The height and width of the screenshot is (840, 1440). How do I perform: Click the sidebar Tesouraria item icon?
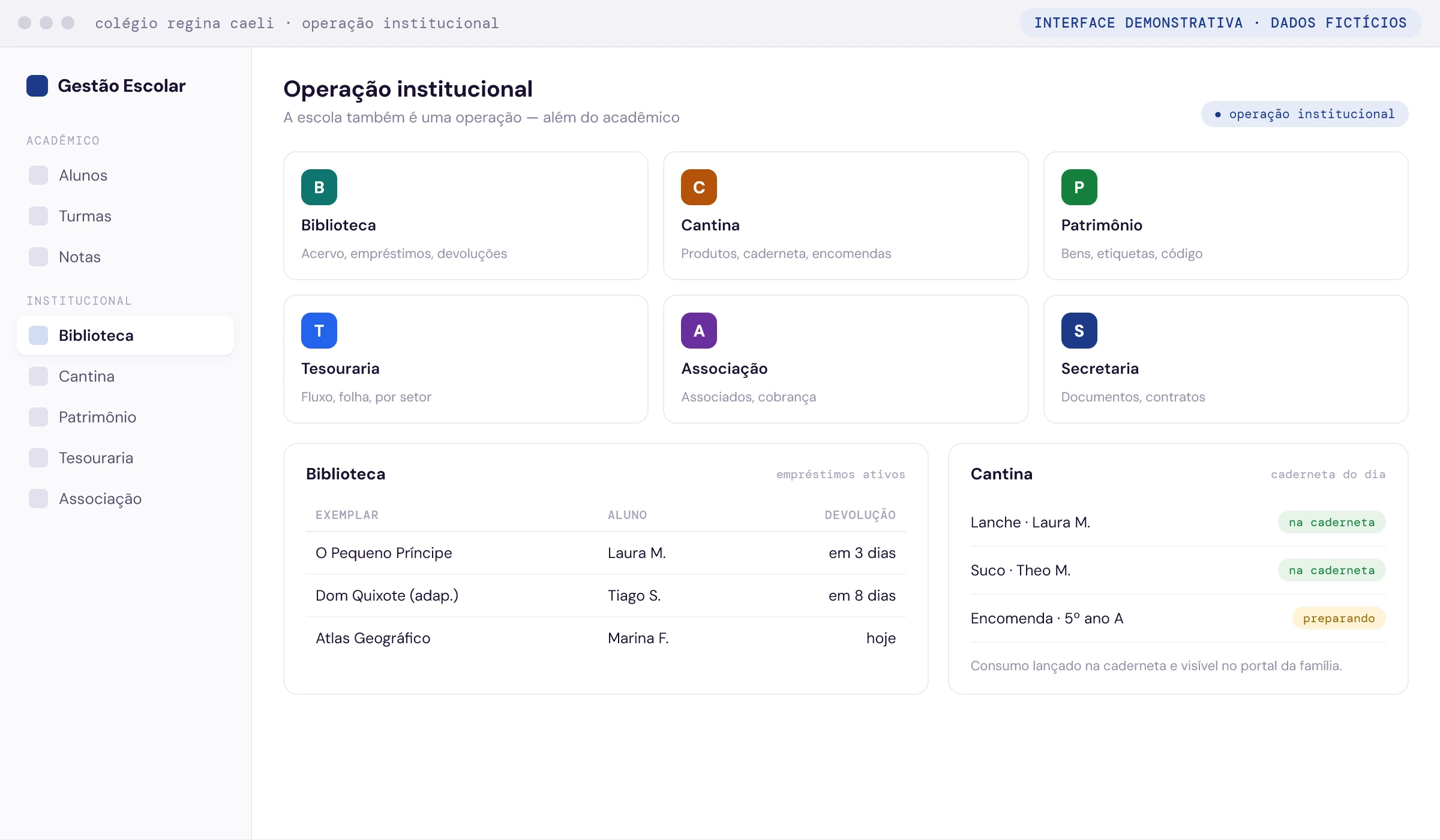click(38, 458)
